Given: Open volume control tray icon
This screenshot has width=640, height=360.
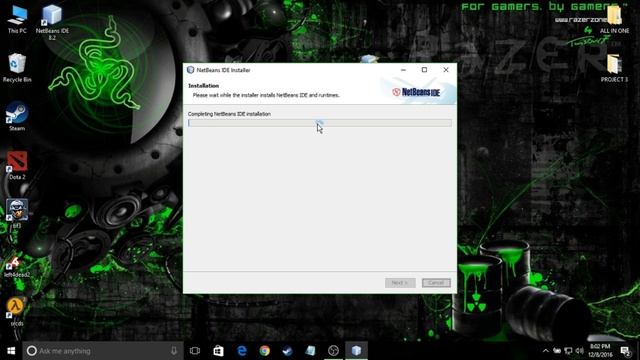Looking at the screenshot, I should coord(580,351).
